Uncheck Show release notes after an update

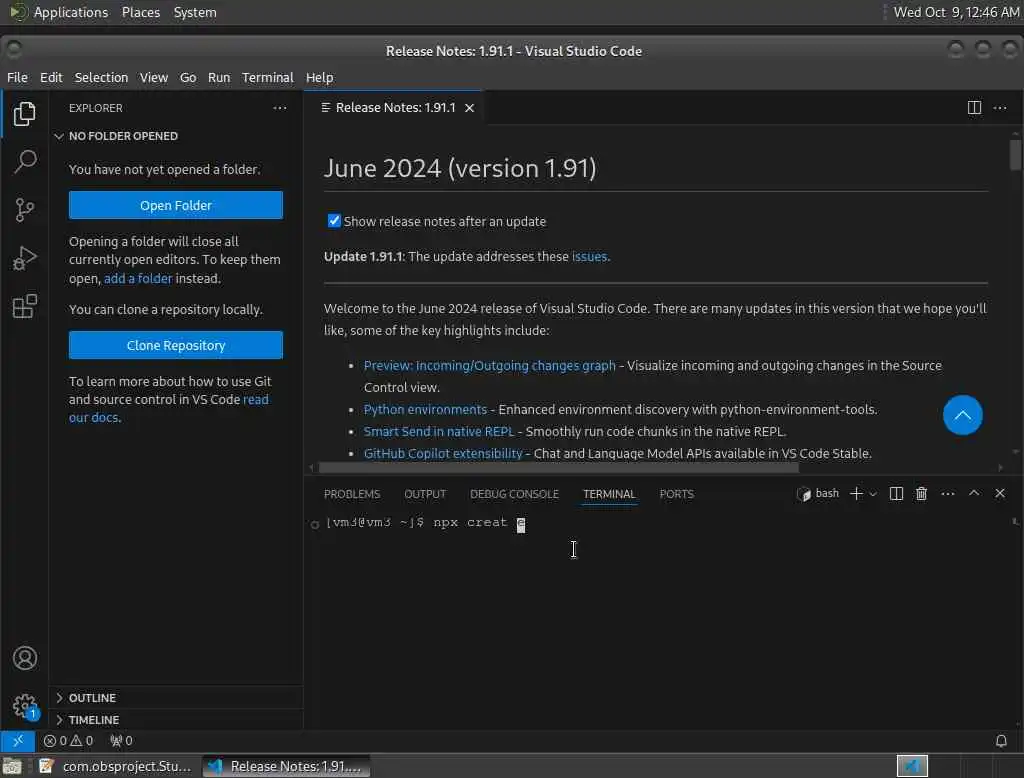(x=334, y=221)
